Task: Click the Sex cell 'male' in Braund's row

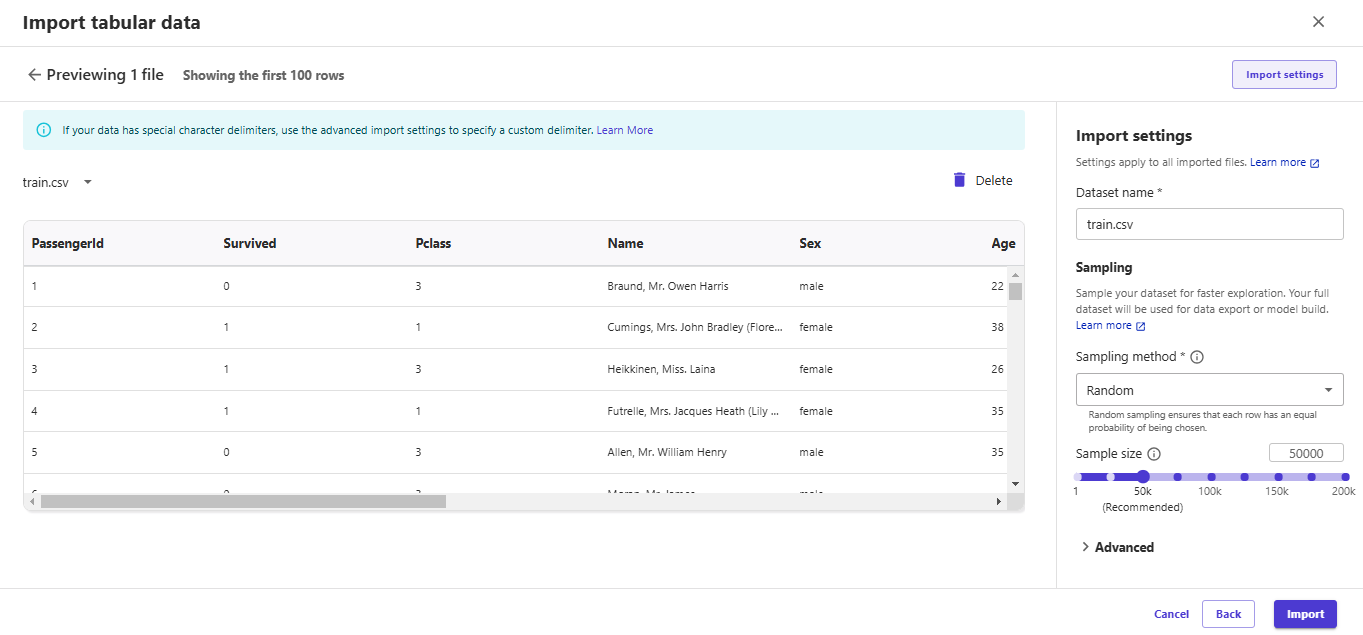Action: 812,286
